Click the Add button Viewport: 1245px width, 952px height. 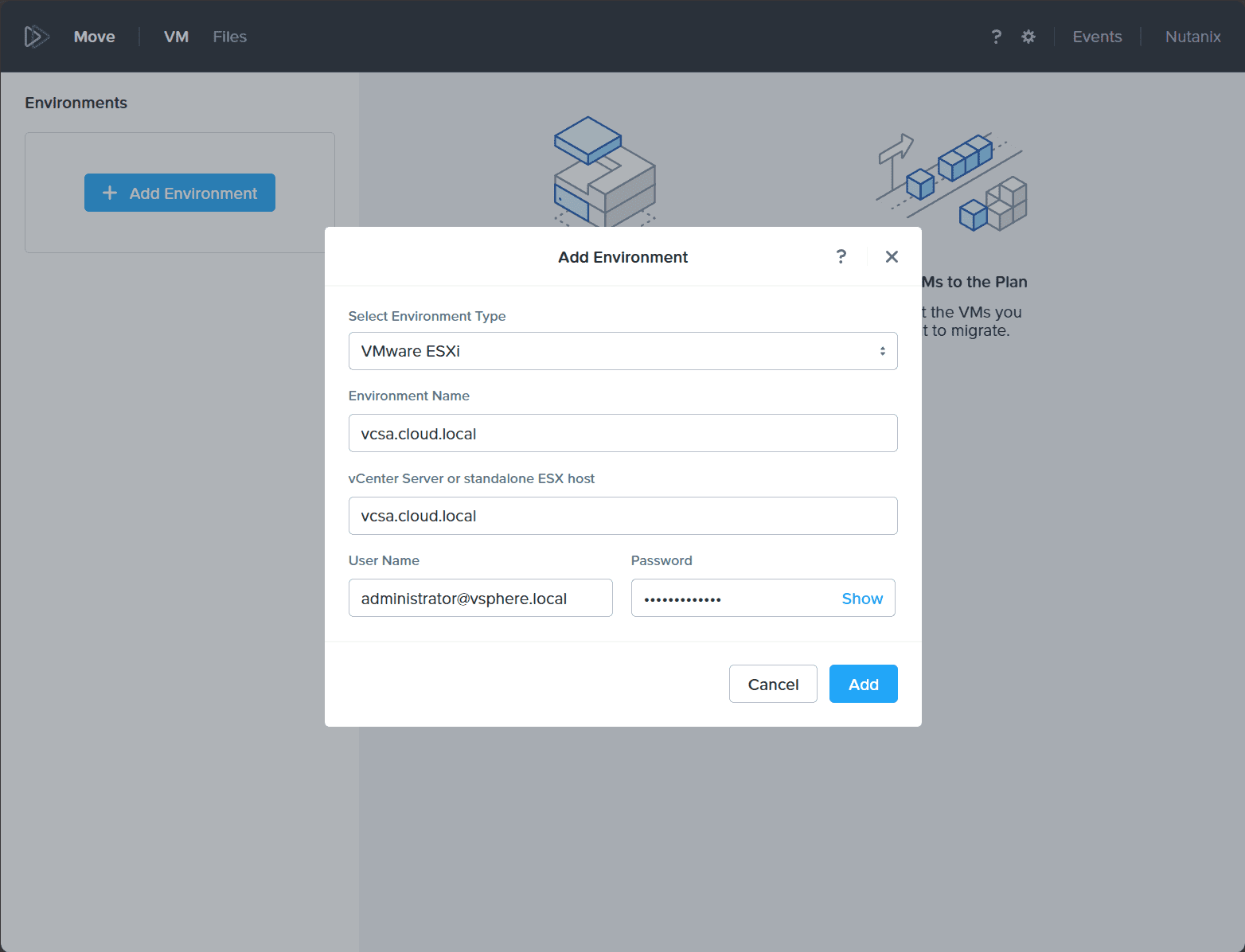point(864,684)
